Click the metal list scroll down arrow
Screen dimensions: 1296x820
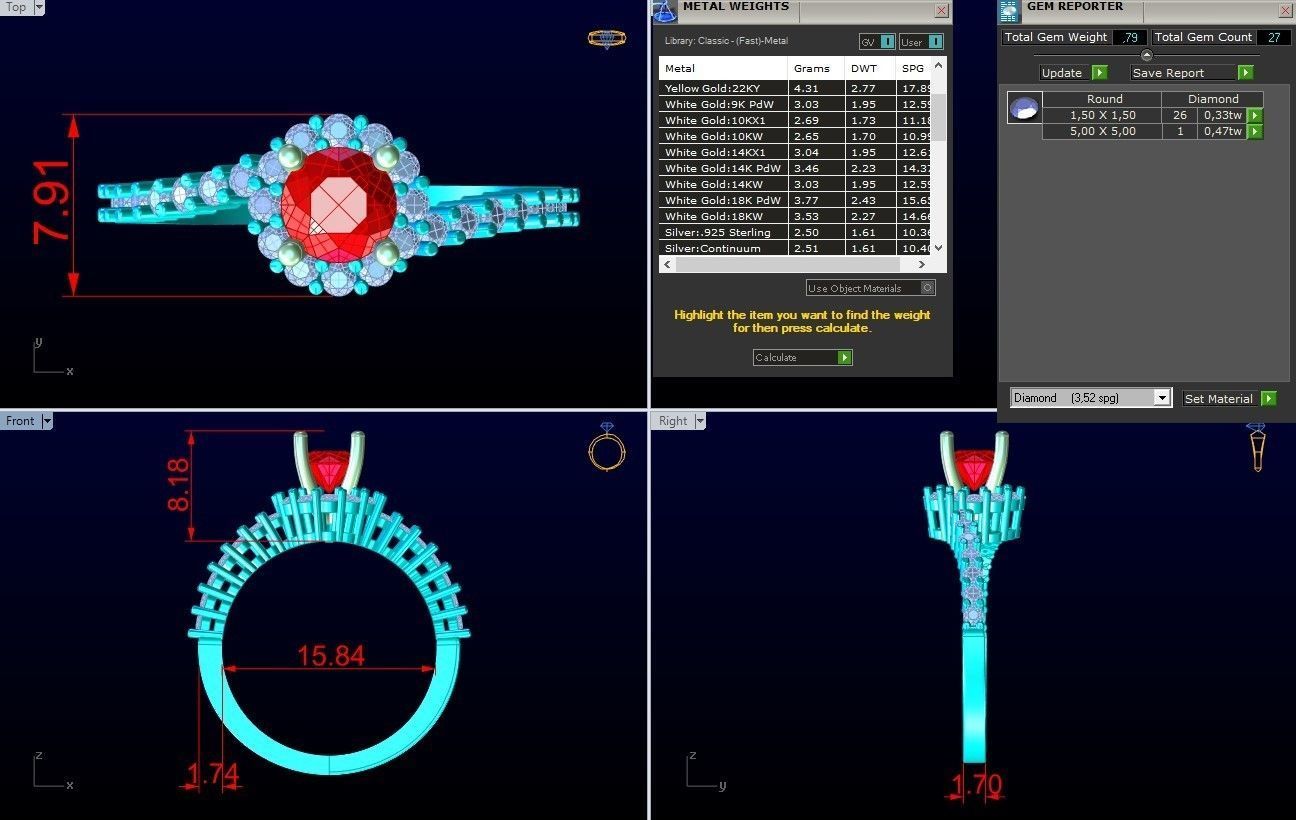(x=938, y=248)
